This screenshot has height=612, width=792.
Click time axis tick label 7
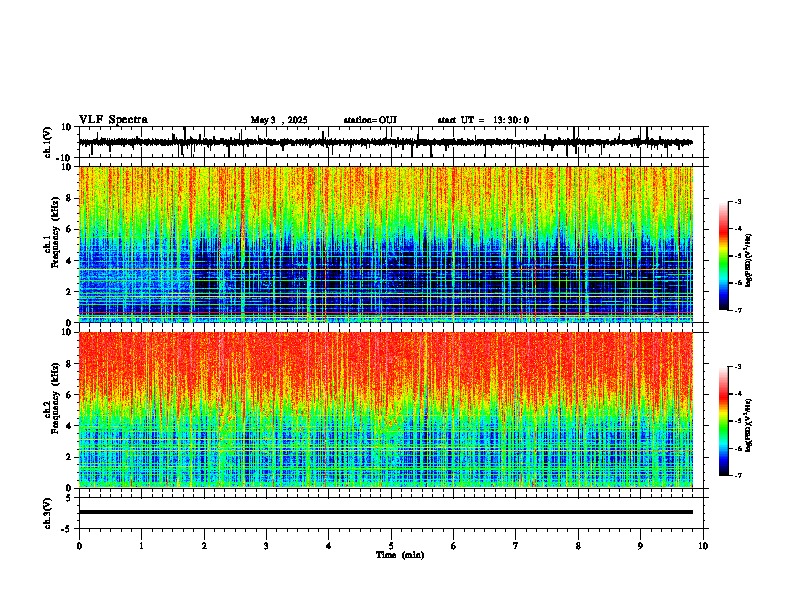click(516, 546)
